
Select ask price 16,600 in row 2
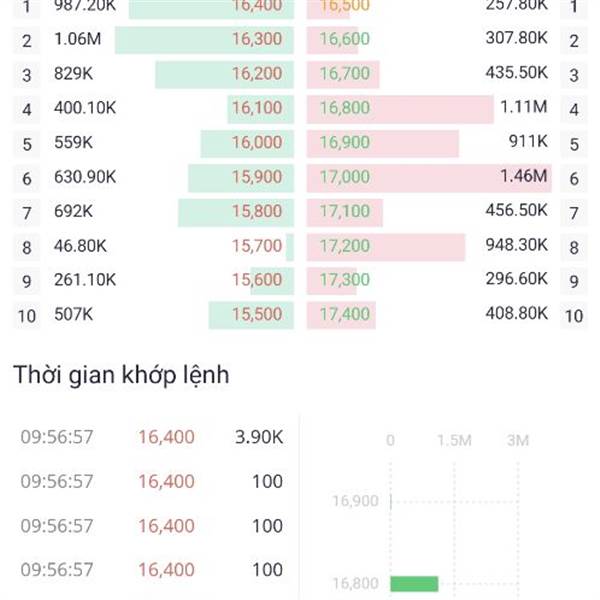[x=345, y=39]
